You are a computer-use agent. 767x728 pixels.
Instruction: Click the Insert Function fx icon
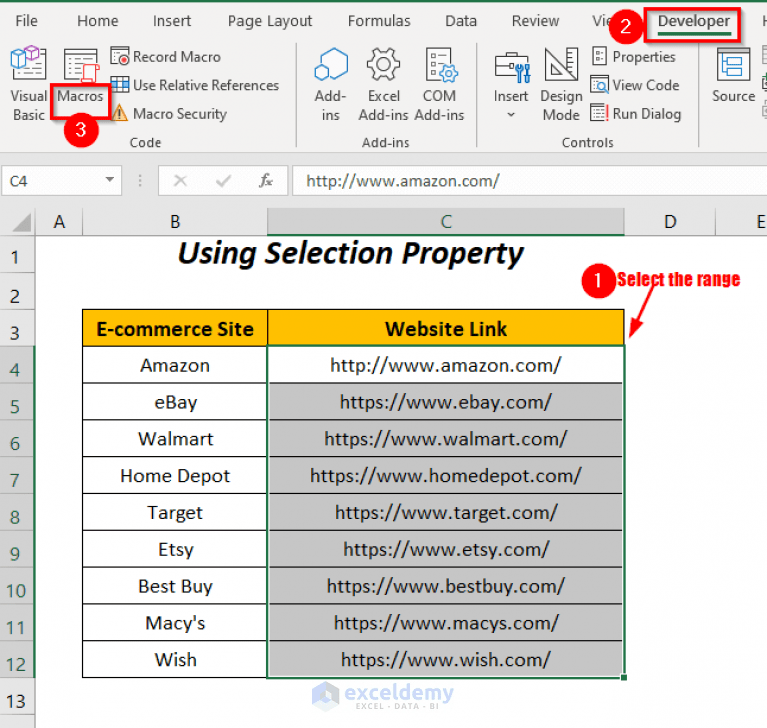click(x=266, y=181)
